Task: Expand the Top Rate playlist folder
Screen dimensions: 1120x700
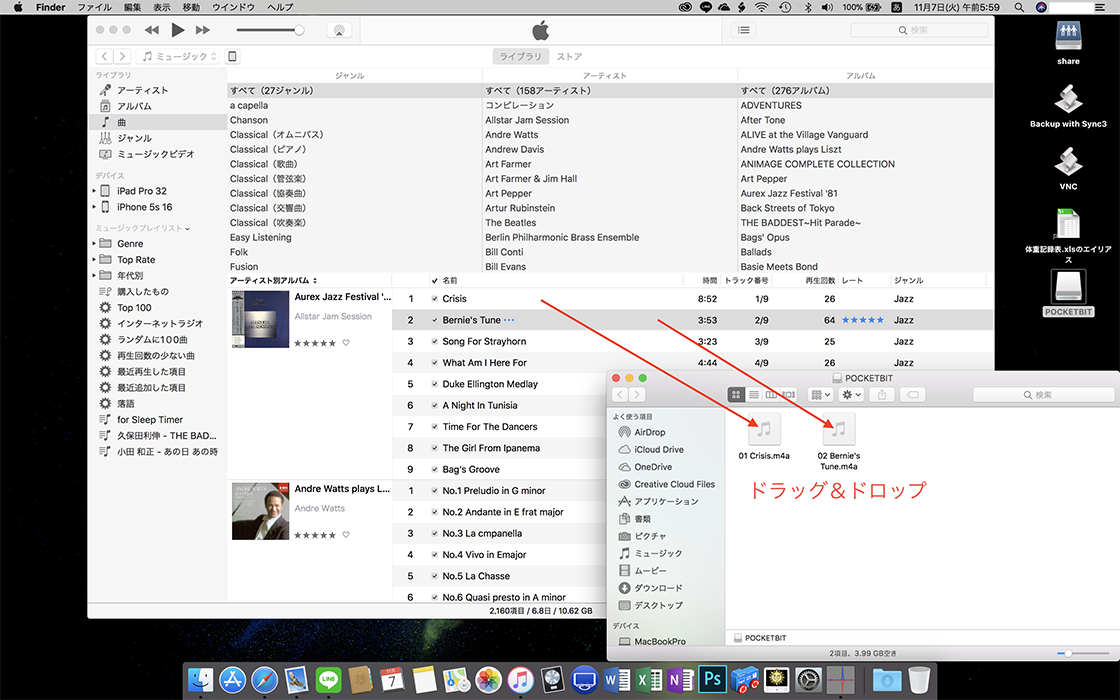Action: [x=94, y=260]
